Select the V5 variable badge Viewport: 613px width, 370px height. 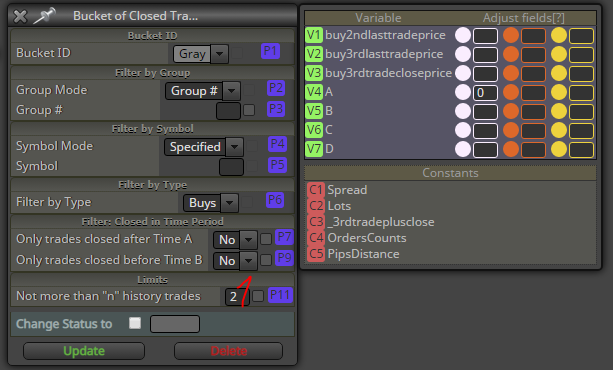(314, 111)
